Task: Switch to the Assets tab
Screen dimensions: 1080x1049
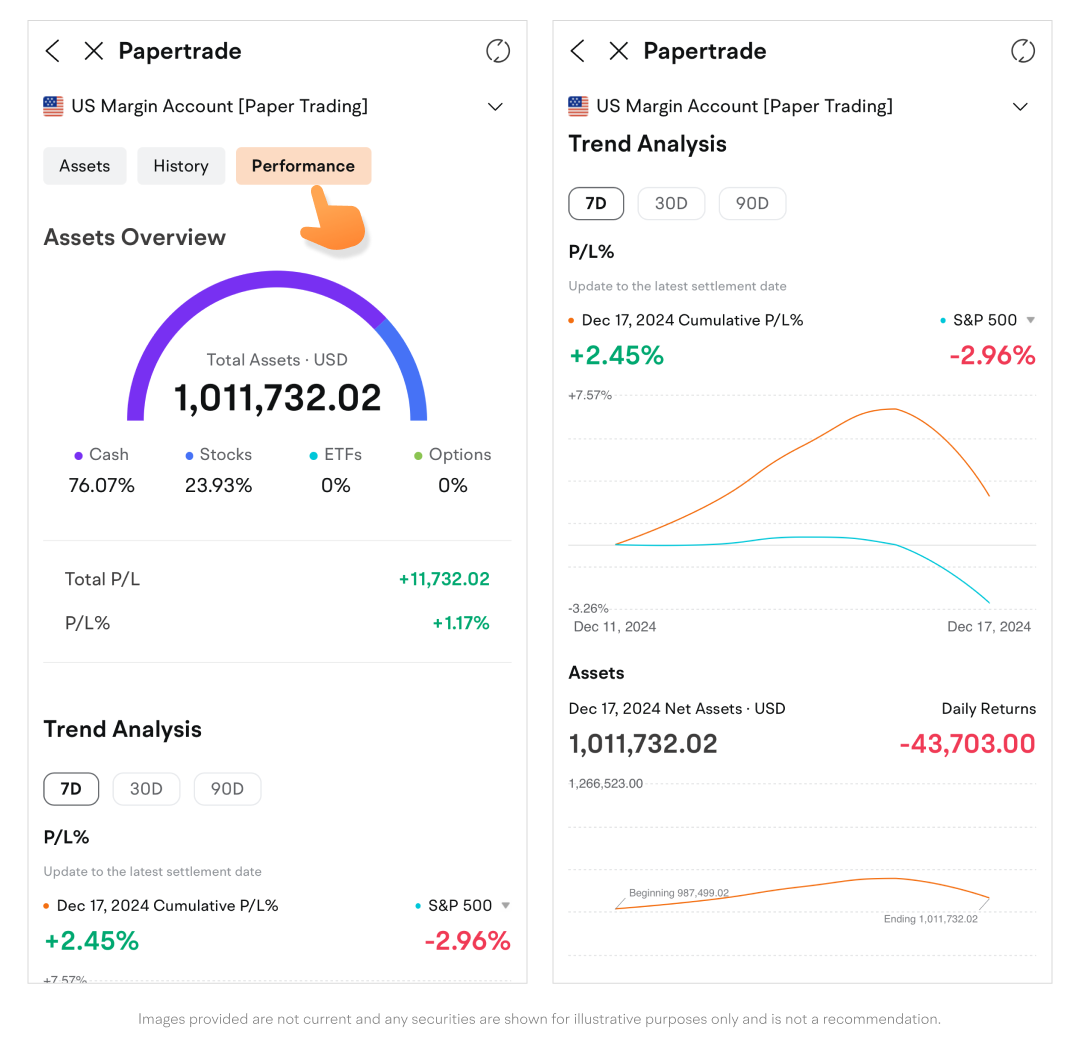Action: tap(85, 166)
